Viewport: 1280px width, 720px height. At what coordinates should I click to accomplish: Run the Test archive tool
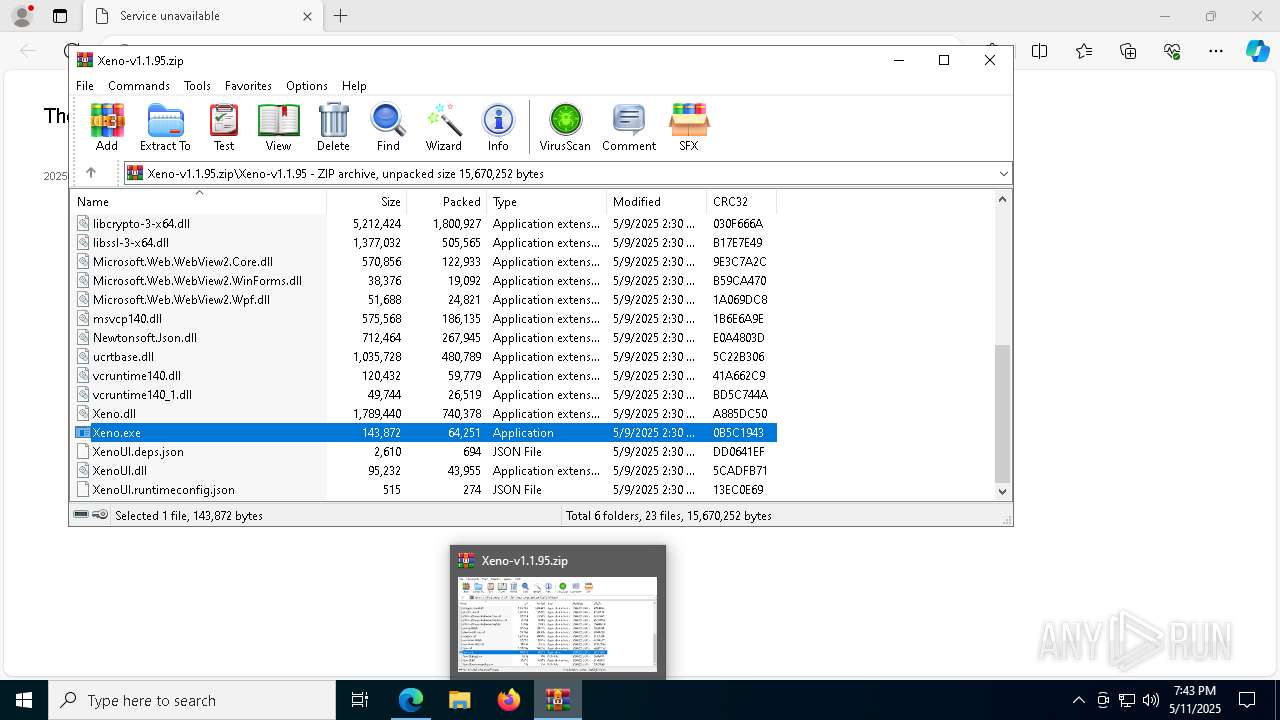[x=224, y=127]
